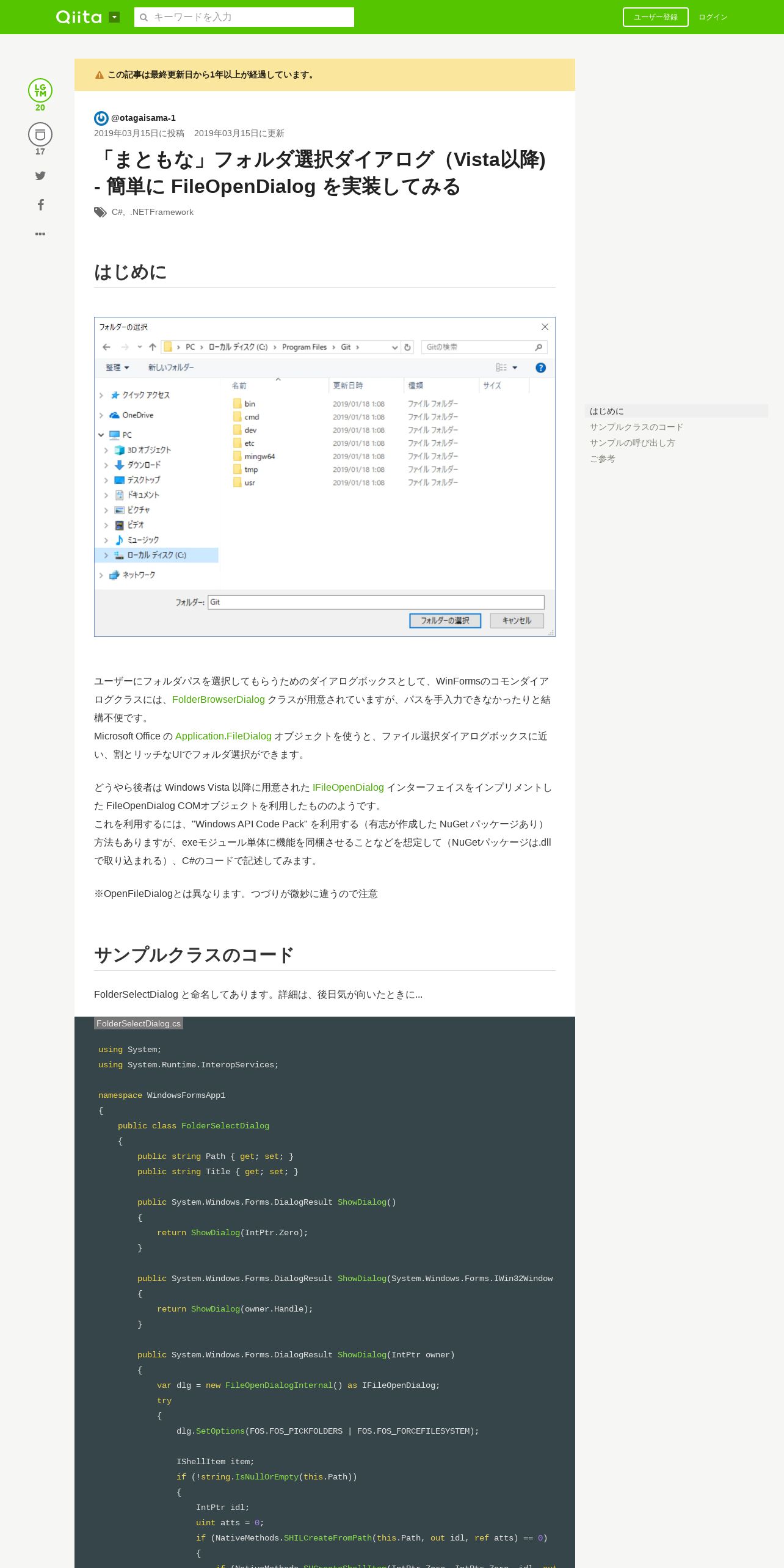Open the FolderBrowserDialog link
The height and width of the screenshot is (1568, 784).
coord(219,700)
